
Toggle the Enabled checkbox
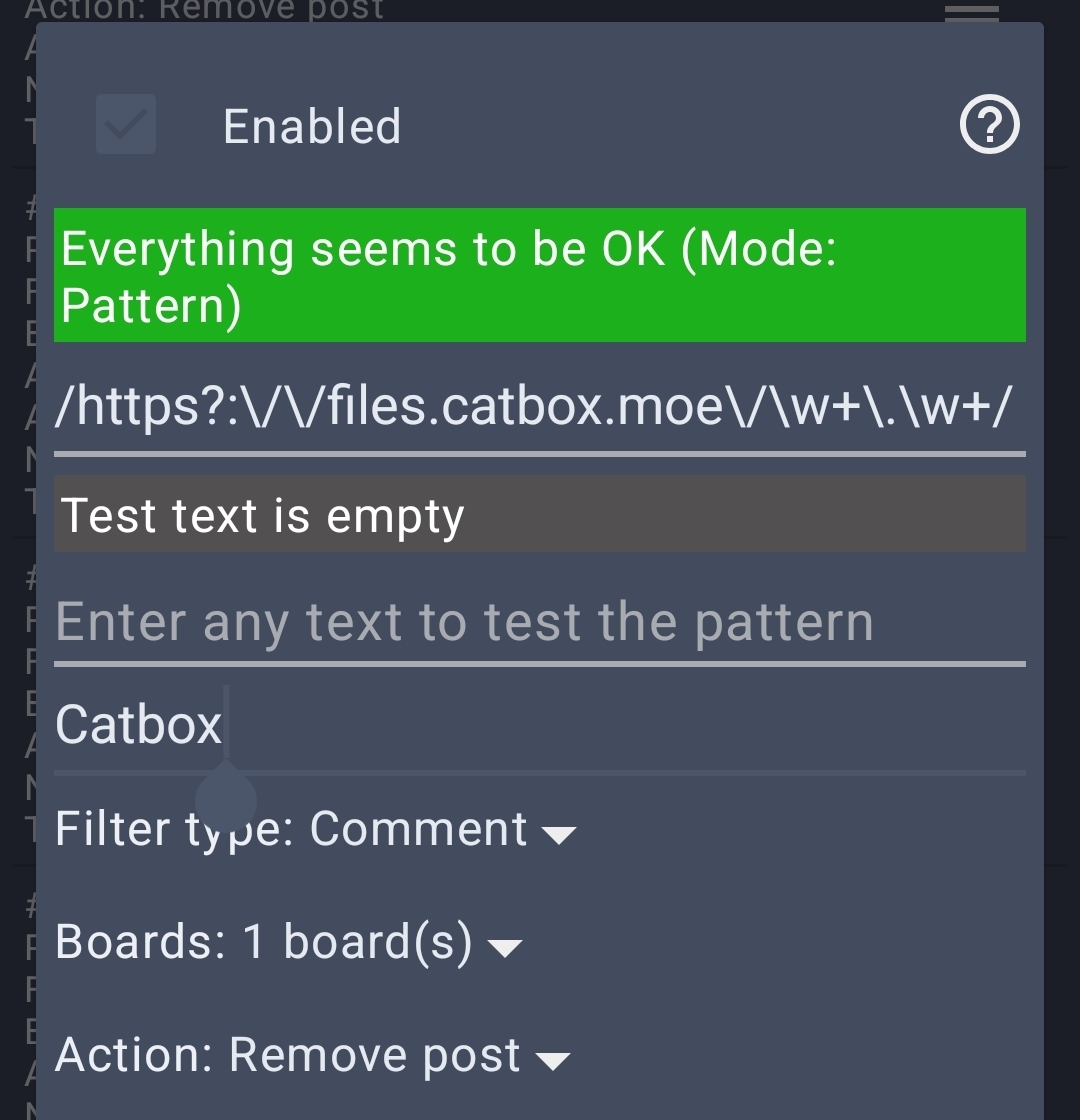[x=126, y=124]
